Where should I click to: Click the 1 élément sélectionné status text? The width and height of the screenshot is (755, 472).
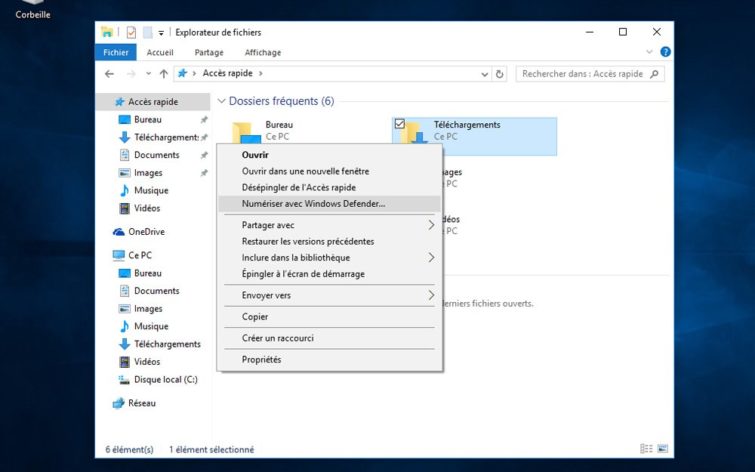(211, 450)
